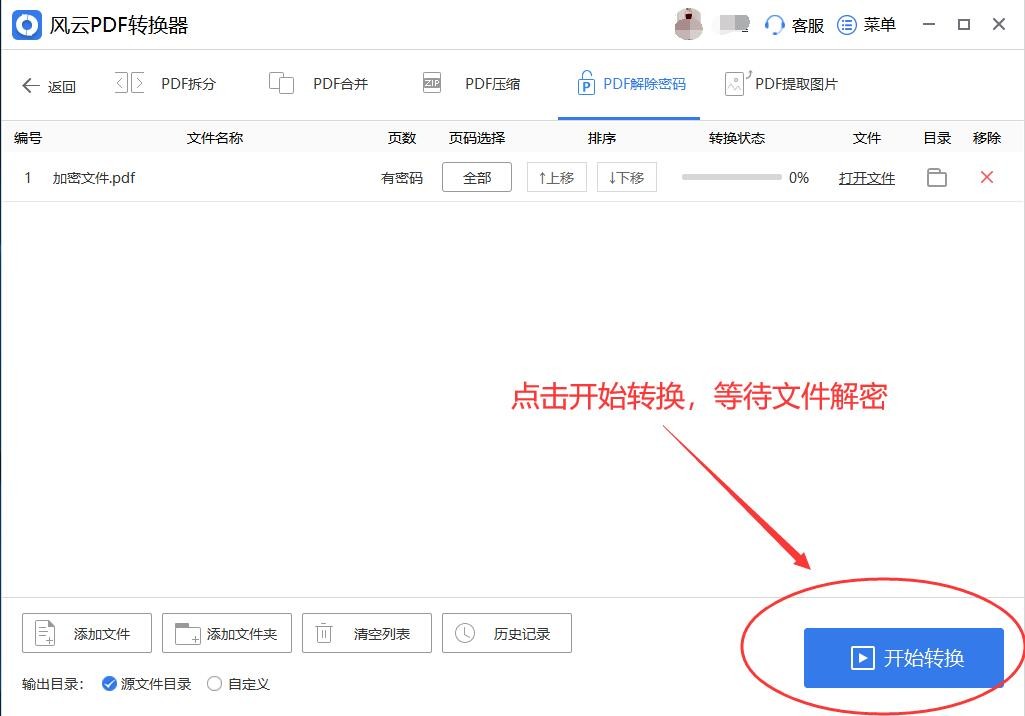Click the 历史记录 history button

tap(506, 632)
